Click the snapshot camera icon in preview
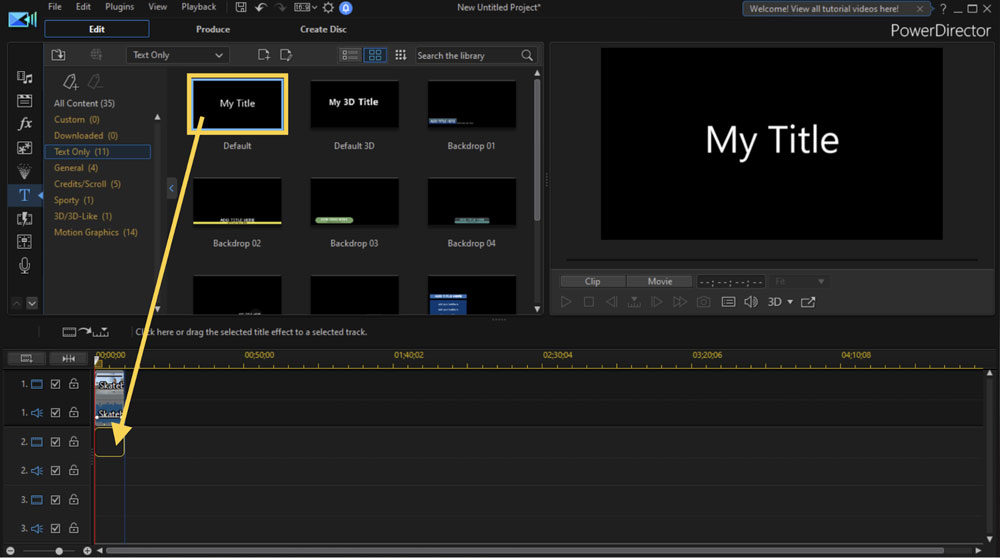 pos(704,302)
